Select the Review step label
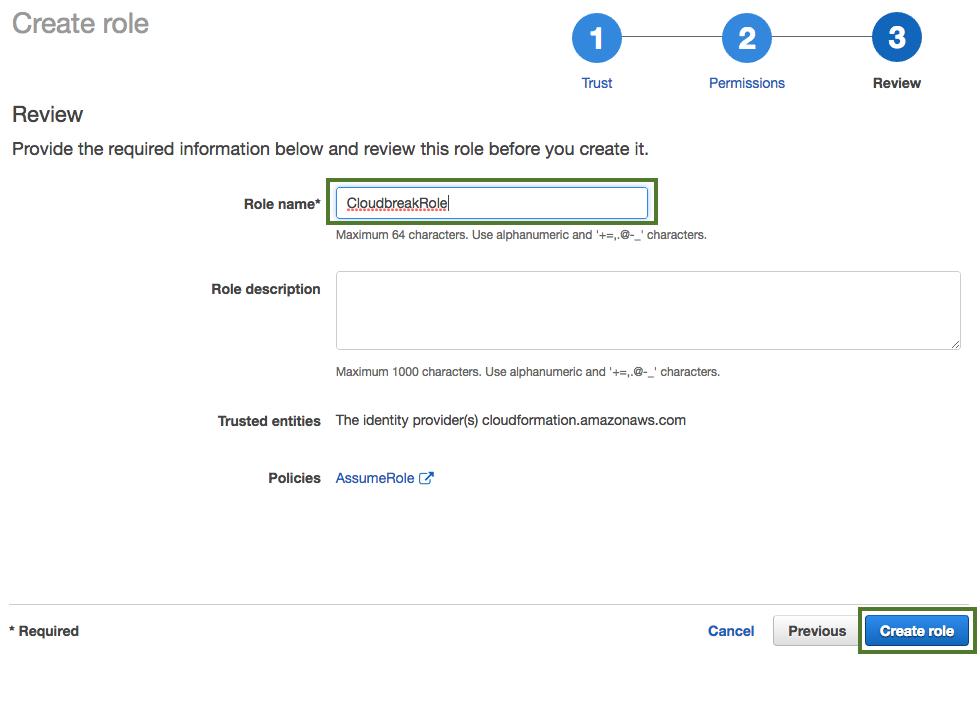 [896, 83]
